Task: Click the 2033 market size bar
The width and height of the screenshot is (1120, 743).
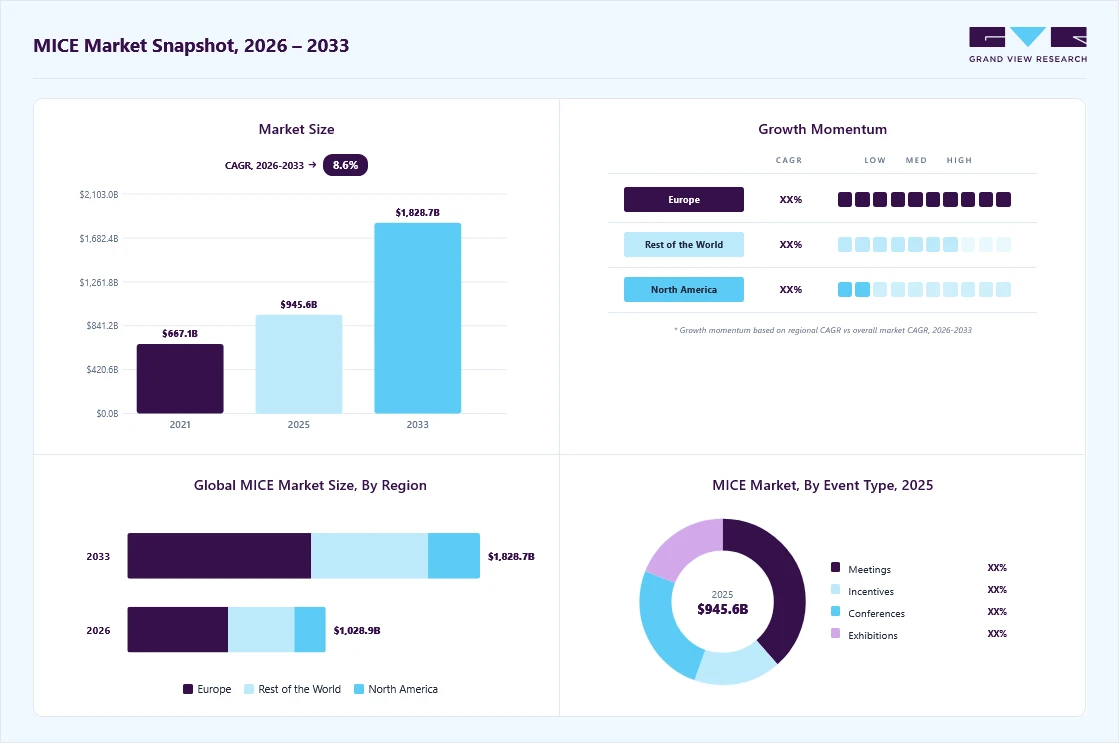Action: click(418, 318)
